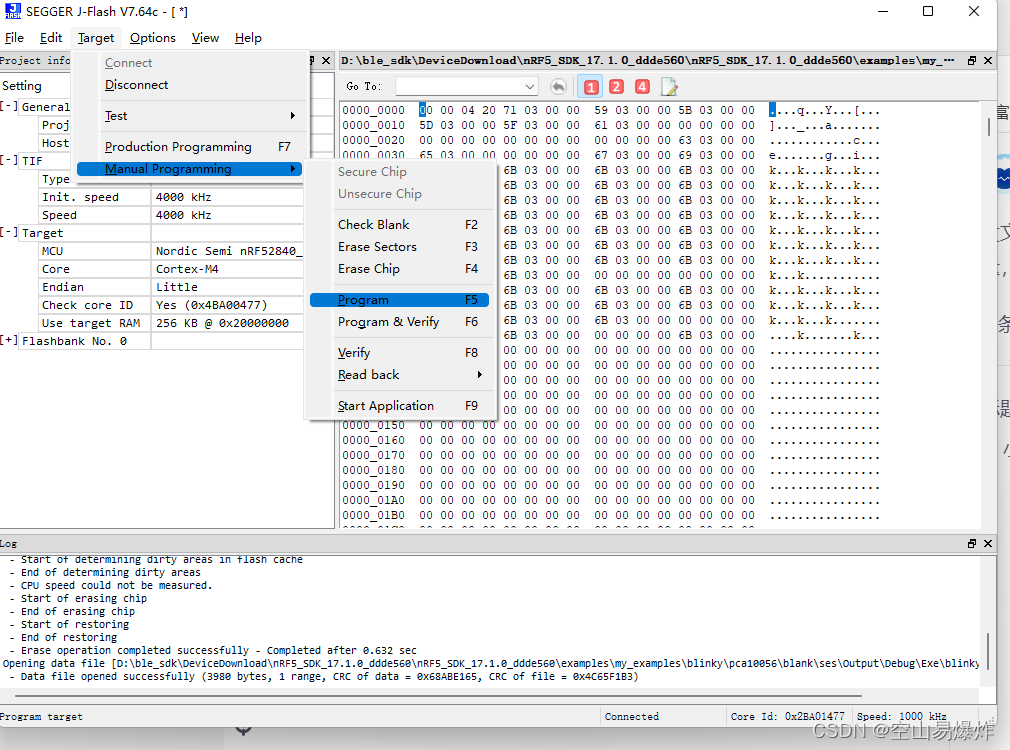Open the Help menu
The width and height of the screenshot is (1010, 750).
(x=248, y=38)
